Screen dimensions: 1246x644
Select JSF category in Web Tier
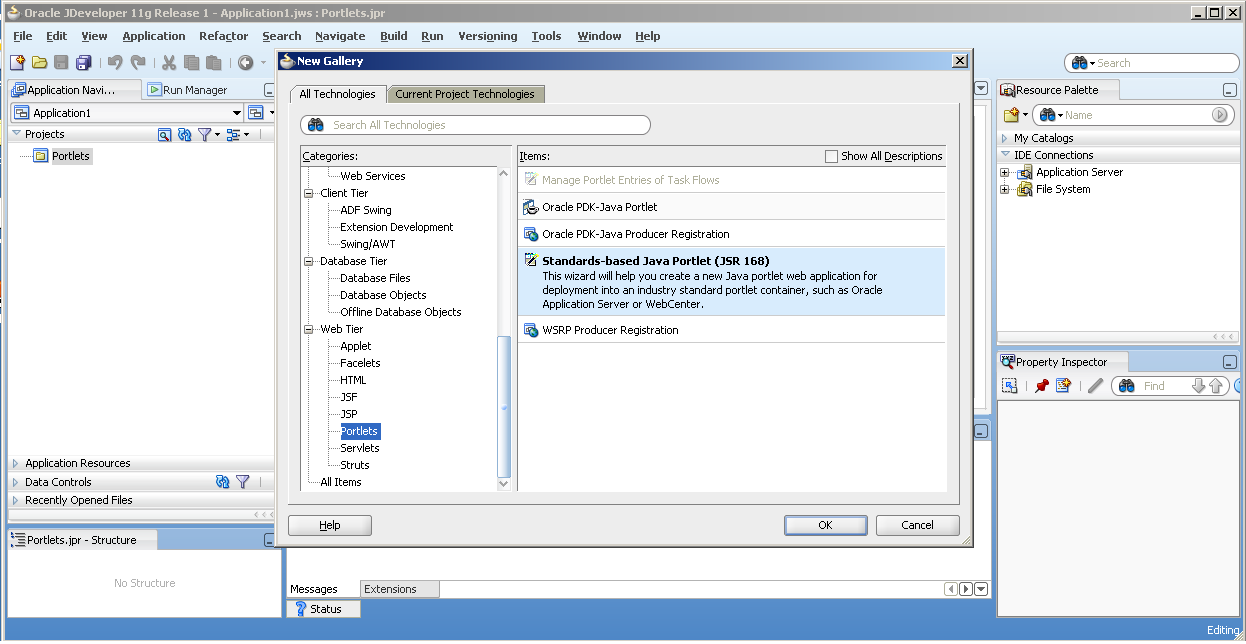pos(349,397)
